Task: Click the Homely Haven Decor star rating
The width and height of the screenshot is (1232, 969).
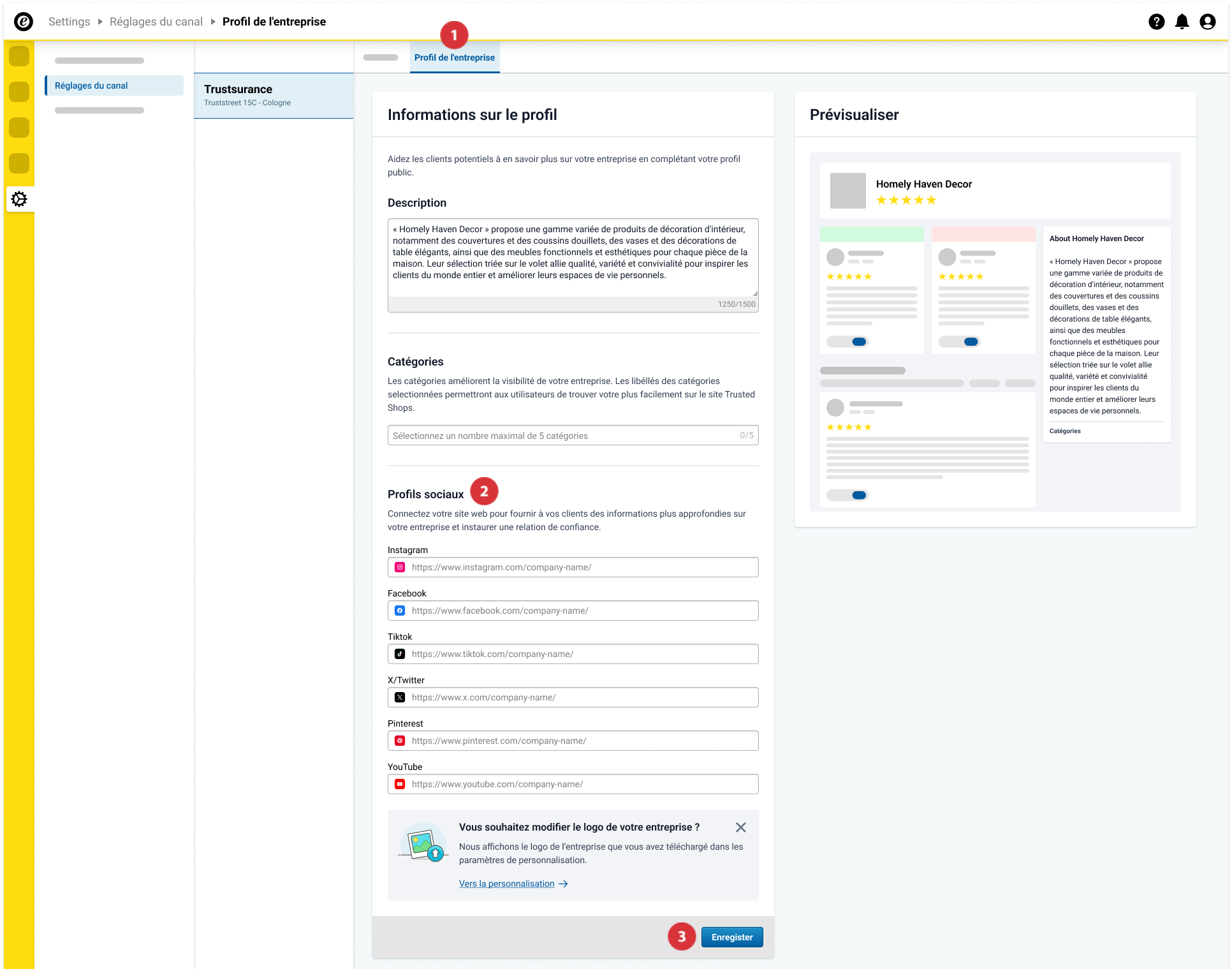Action: click(x=906, y=200)
